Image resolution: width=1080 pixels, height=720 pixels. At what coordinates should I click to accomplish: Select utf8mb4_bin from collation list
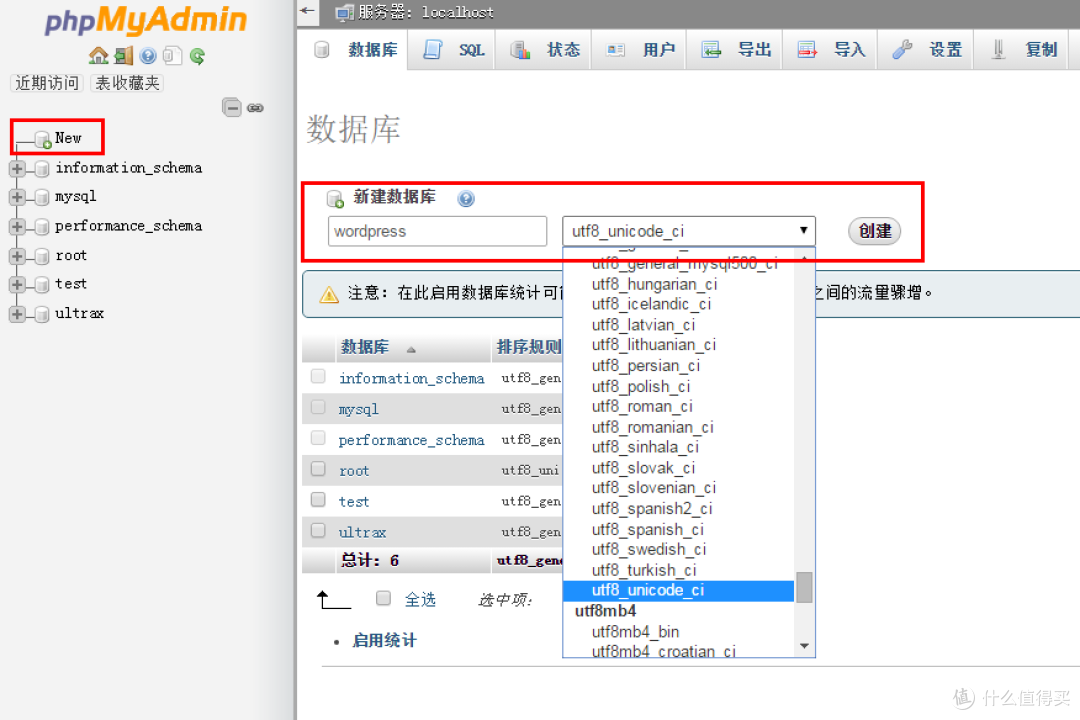pos(678,632)
